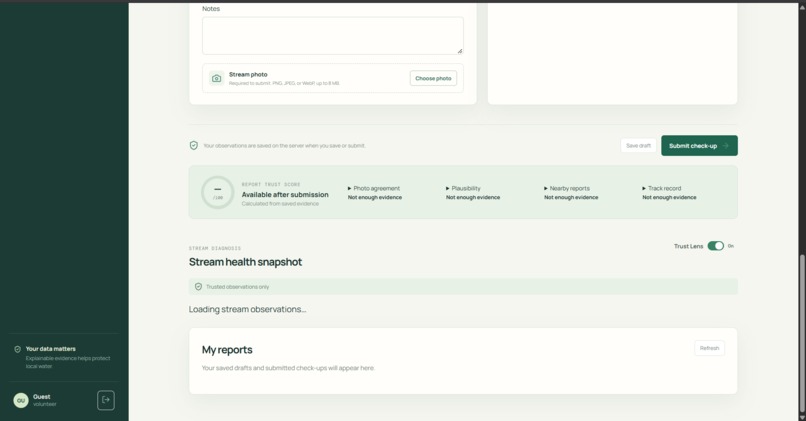
Task: Click the Stream photo label
Action: coord(248,75)
